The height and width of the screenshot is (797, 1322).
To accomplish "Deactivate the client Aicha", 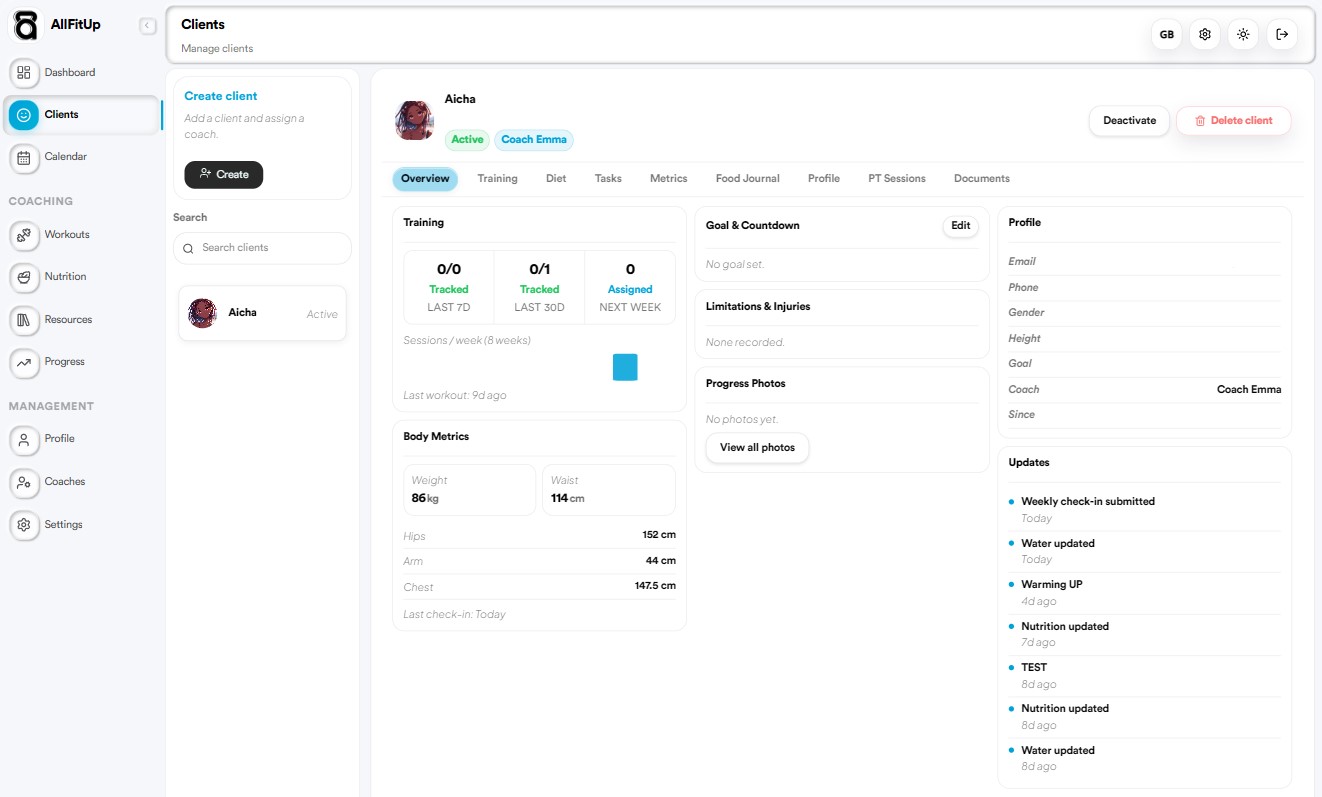I will click(1129, 121).
